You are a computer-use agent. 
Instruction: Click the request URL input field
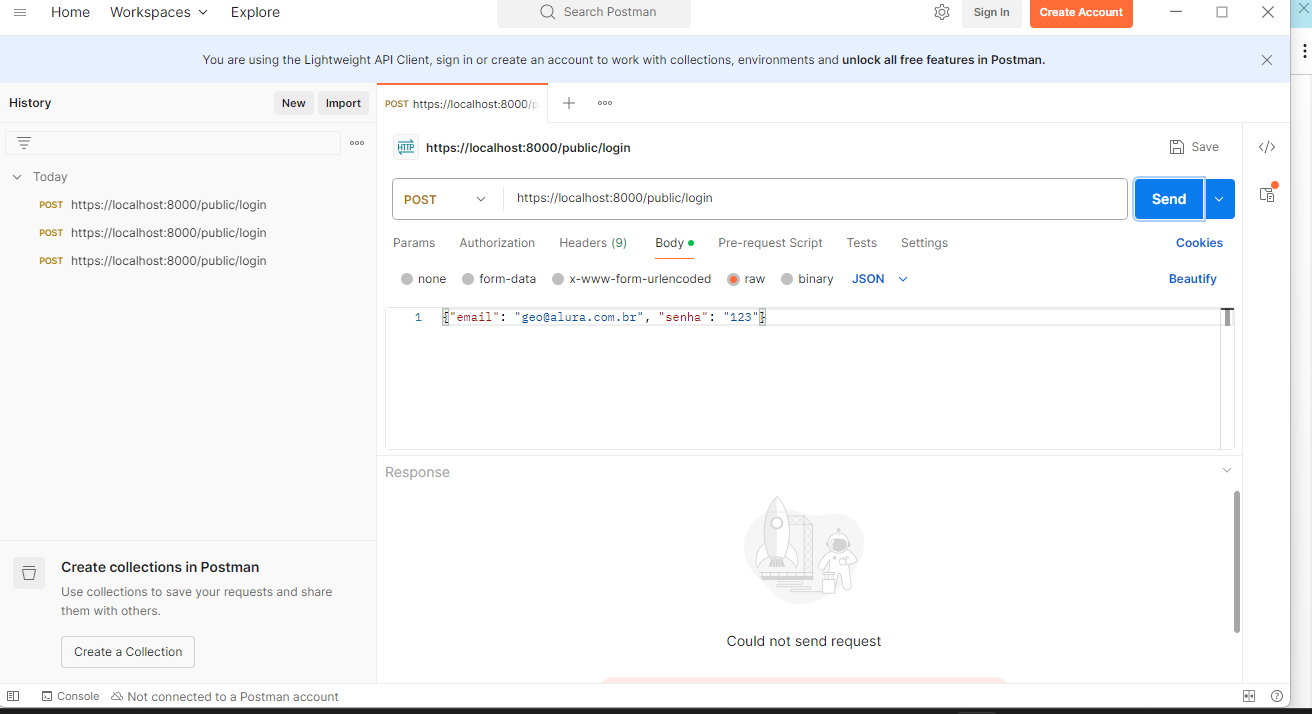[x=815, y=199]
